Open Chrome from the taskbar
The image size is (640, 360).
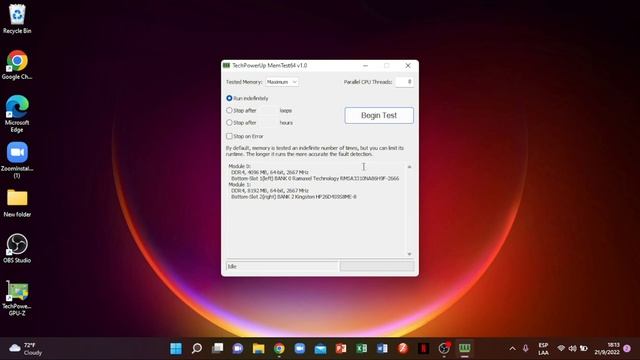coord(279,348)
